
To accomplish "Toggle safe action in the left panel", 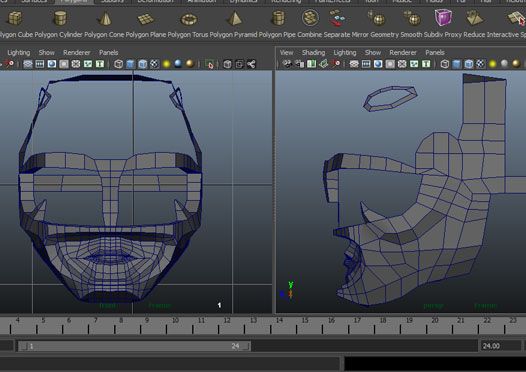I will [88, 64].
